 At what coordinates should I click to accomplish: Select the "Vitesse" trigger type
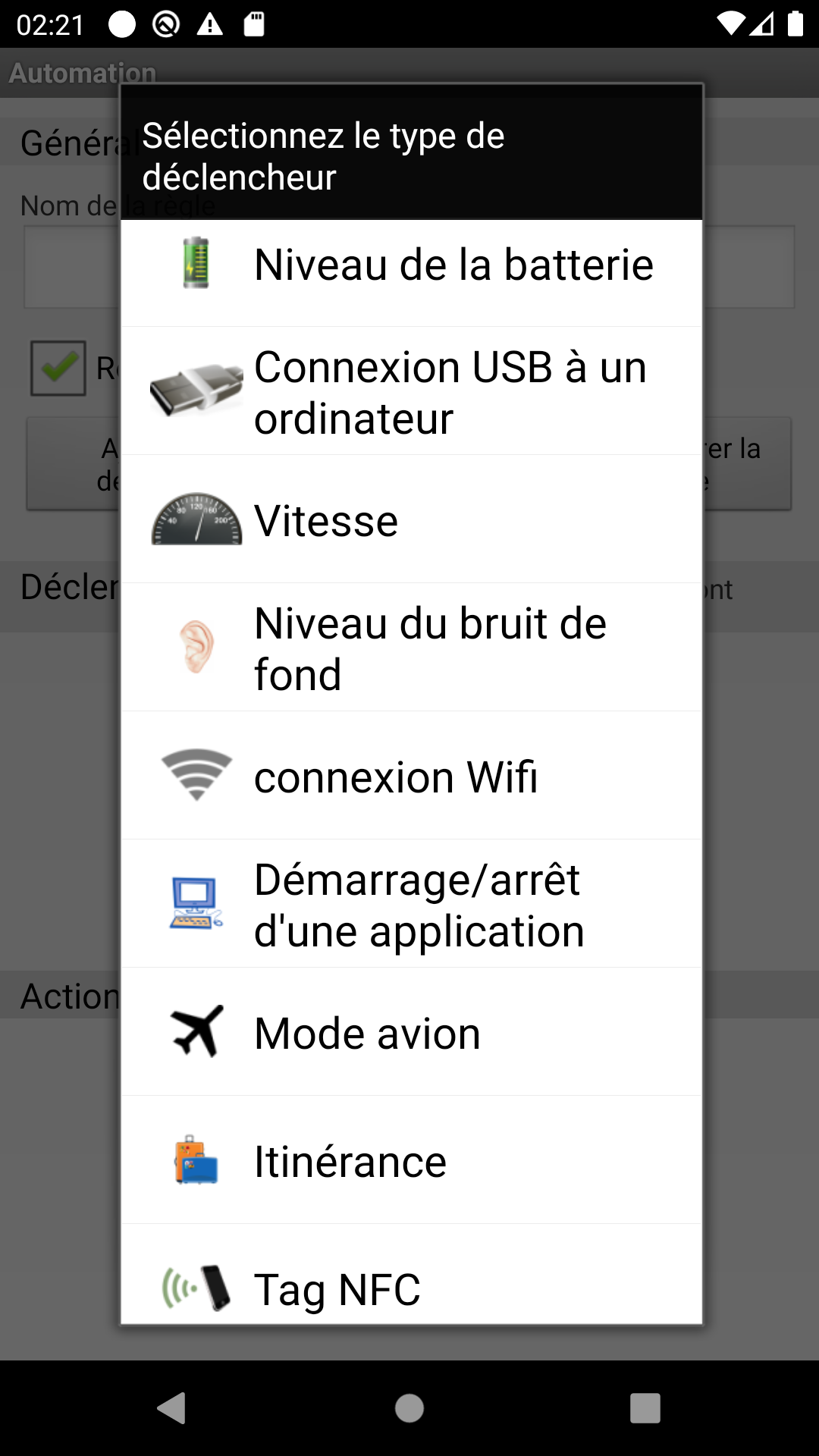click(x=326, y=521)
